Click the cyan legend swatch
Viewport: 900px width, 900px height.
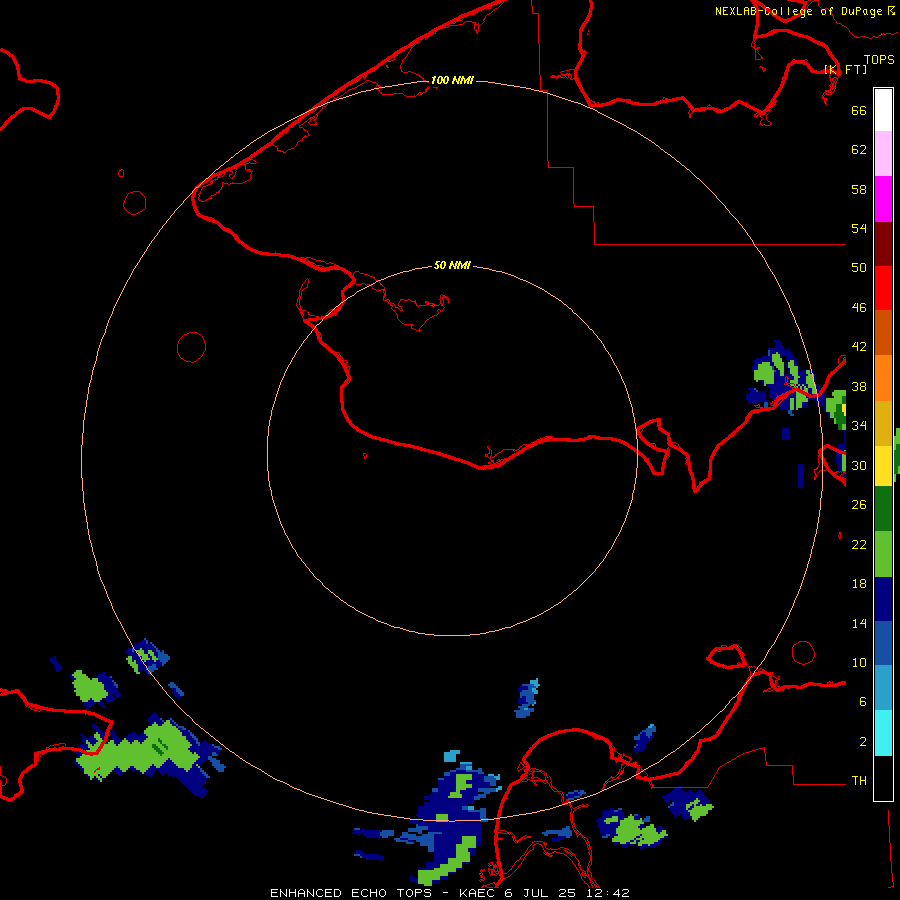pyautogui.click(x=883, y=733)
